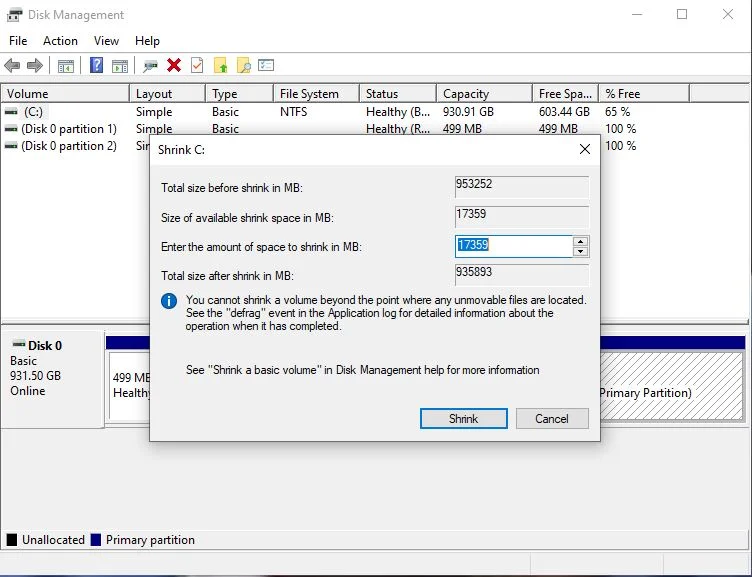Image resolution: width=752 pixels, height=577 pixels.
Task: Click the Connect drive toolbar icon
Action: pyautogui.click(x=150, y=66)
